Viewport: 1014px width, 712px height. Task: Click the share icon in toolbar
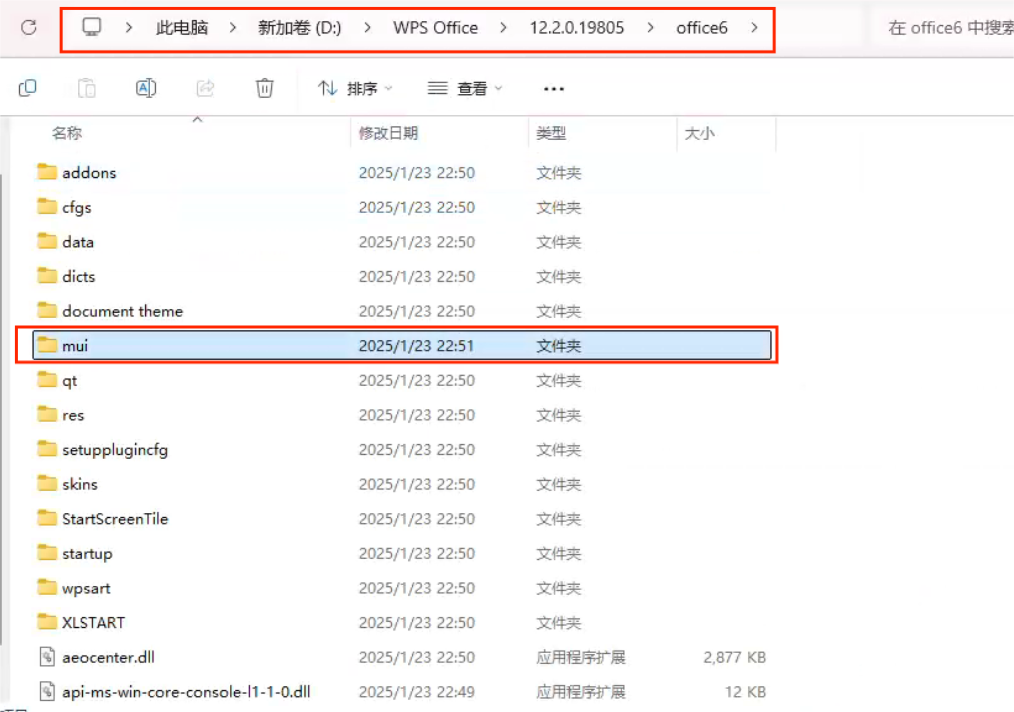pyautogui.click(x=205, y=89)
